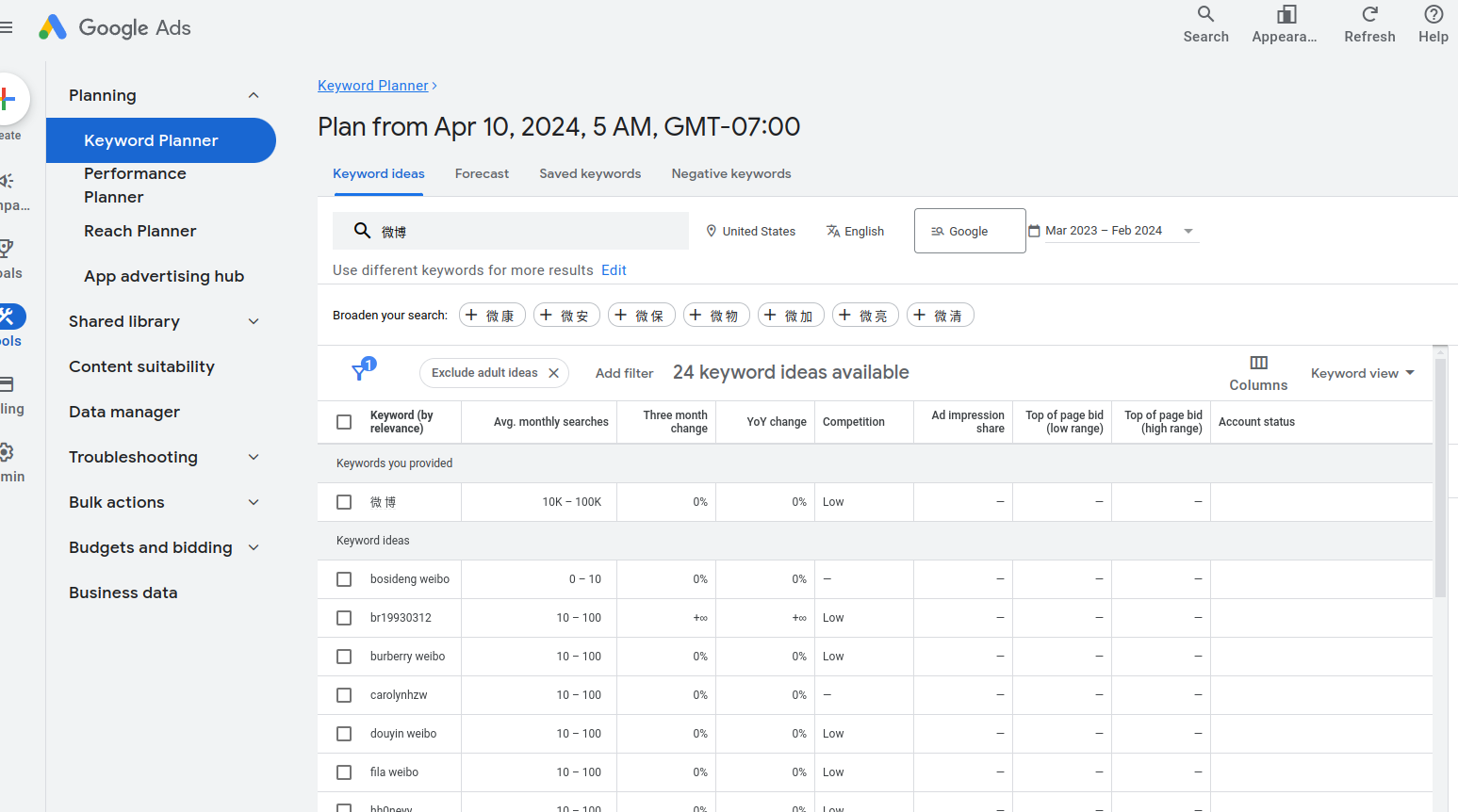Image resolution: width=1458 pixels, height=812 pixels.
Task: Open Goals trophy sidebar icon
Action: tap(8, 249)
